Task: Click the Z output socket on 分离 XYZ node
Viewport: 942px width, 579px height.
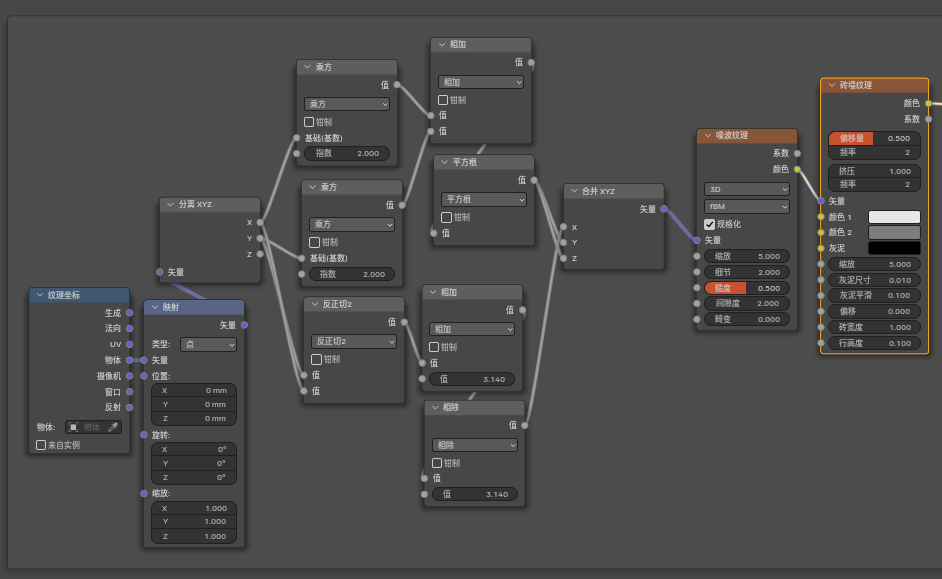Action: pos(260,254)
